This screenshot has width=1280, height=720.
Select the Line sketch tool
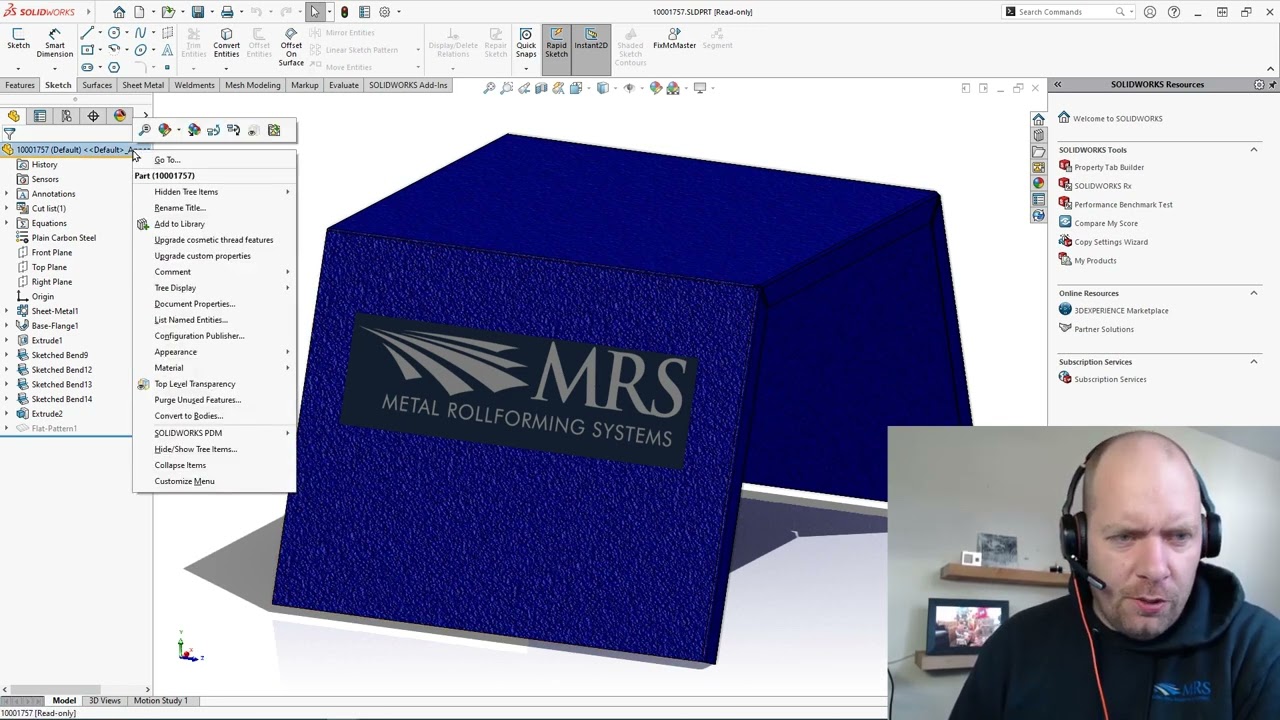coord(88,33)
